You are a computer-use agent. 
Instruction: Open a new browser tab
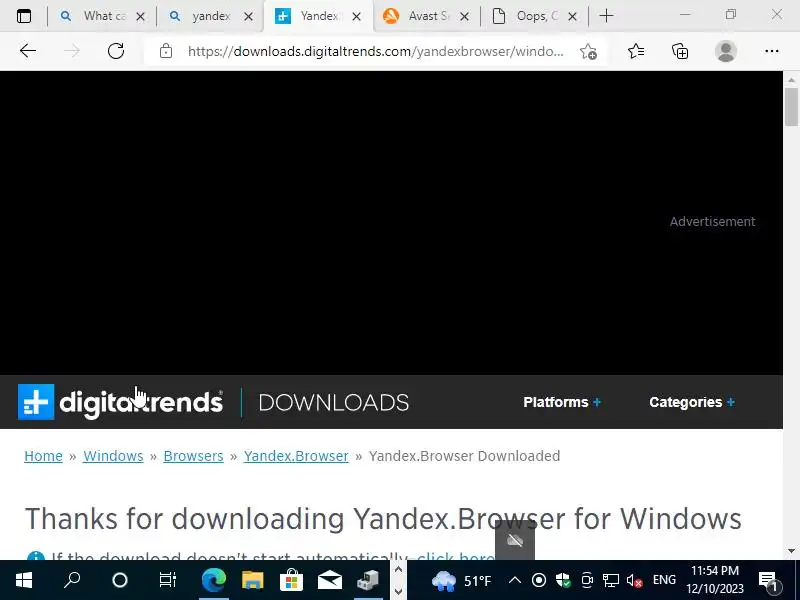tap(606, 16)
